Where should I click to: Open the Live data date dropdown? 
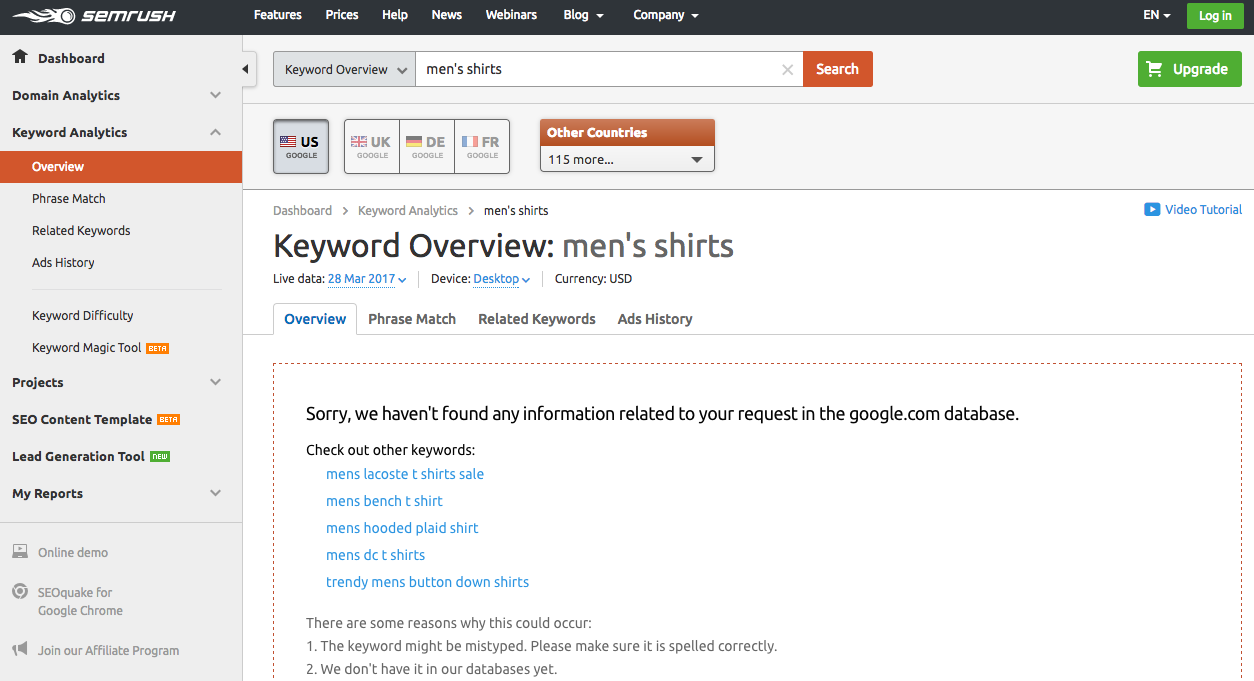point(367,280)
